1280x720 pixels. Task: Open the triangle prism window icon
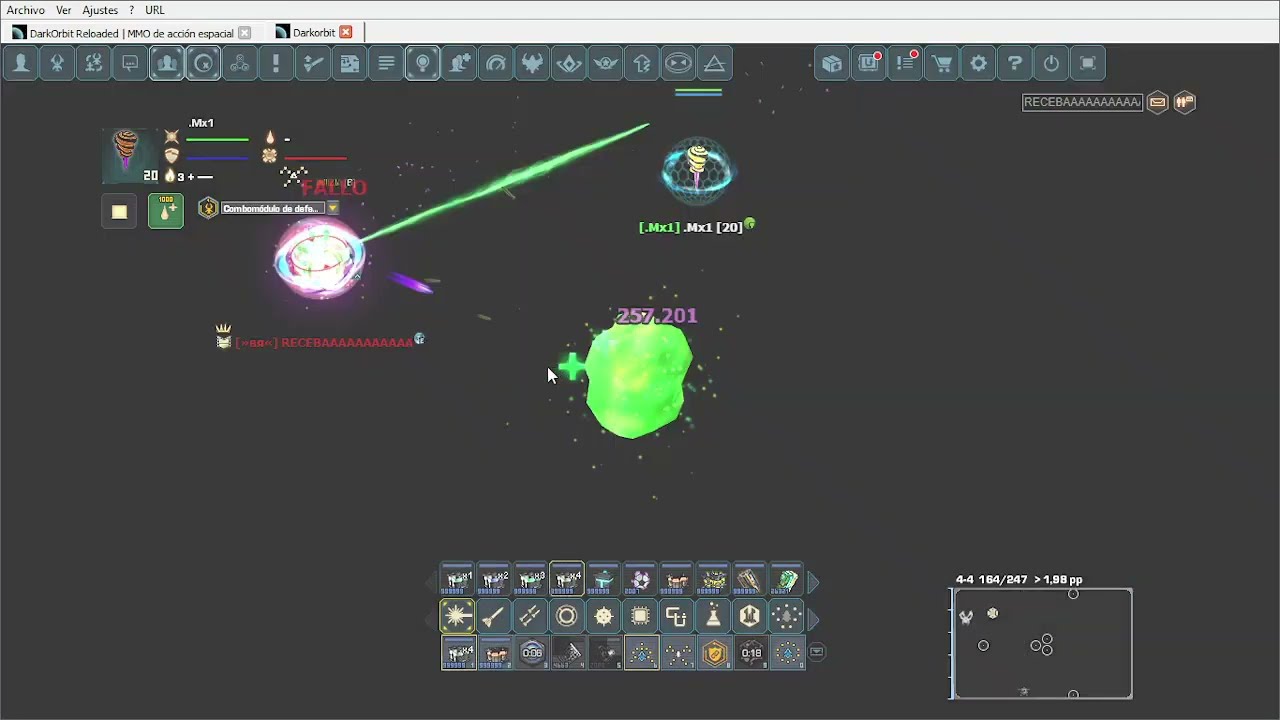coord(715,63)
